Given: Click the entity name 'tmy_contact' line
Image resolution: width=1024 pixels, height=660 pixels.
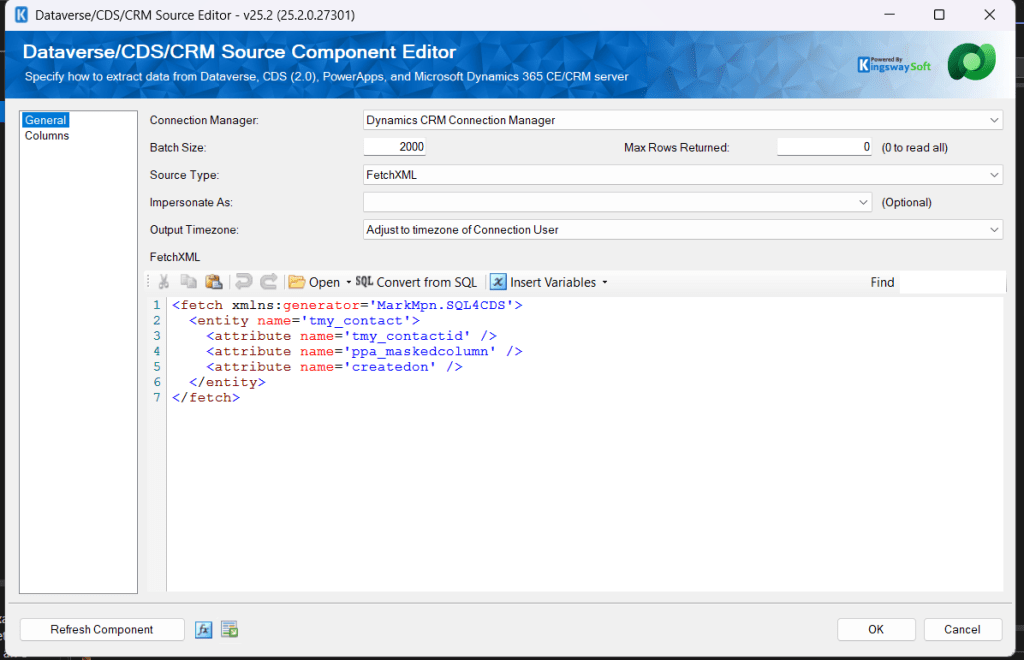Looking at the screenshot, I should [304, 321].
